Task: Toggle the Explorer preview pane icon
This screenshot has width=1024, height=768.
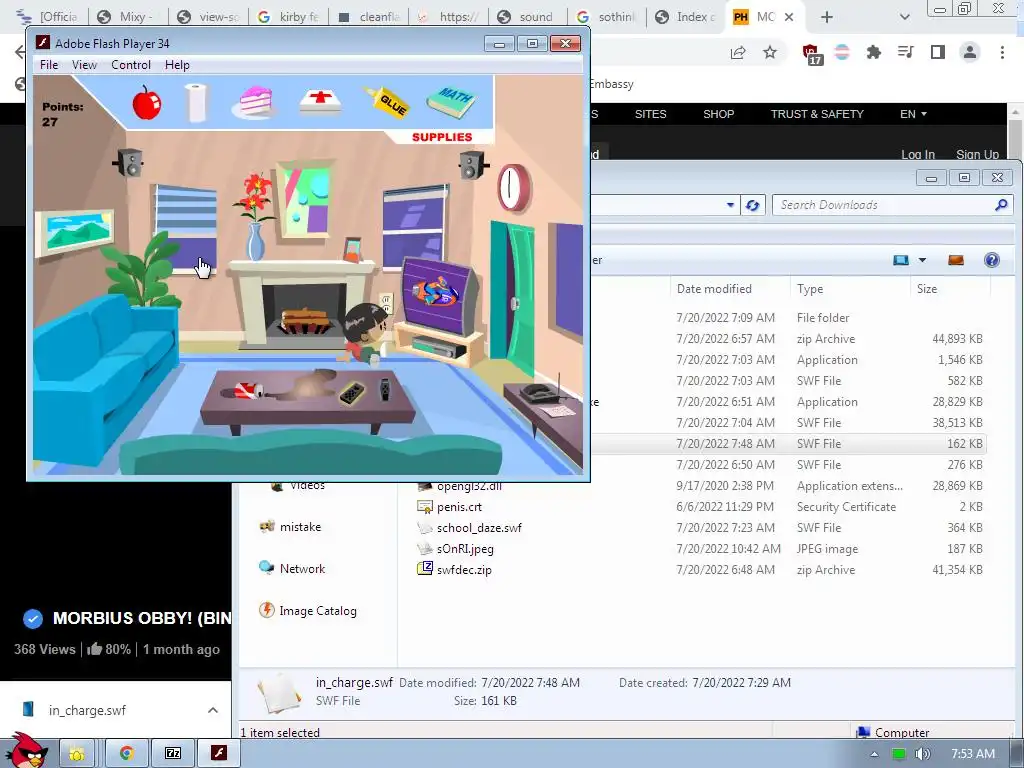Action: click(x=955, y=260)
